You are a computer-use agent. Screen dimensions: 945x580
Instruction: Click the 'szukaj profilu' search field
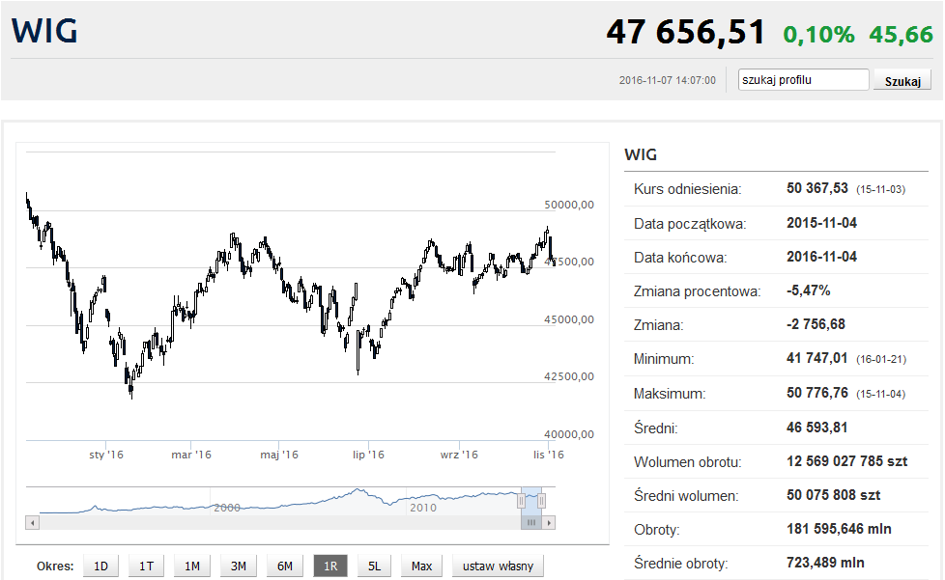(x=803, y=80)
